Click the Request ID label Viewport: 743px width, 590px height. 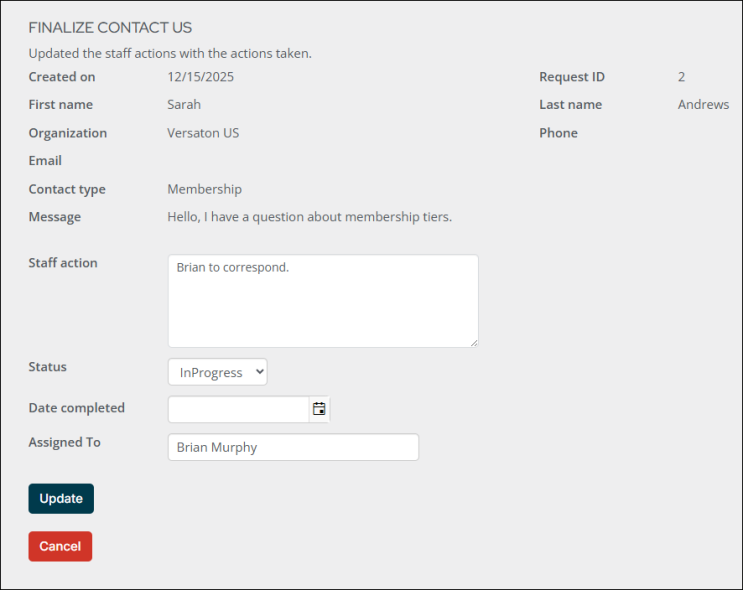[x=572, y=77]
